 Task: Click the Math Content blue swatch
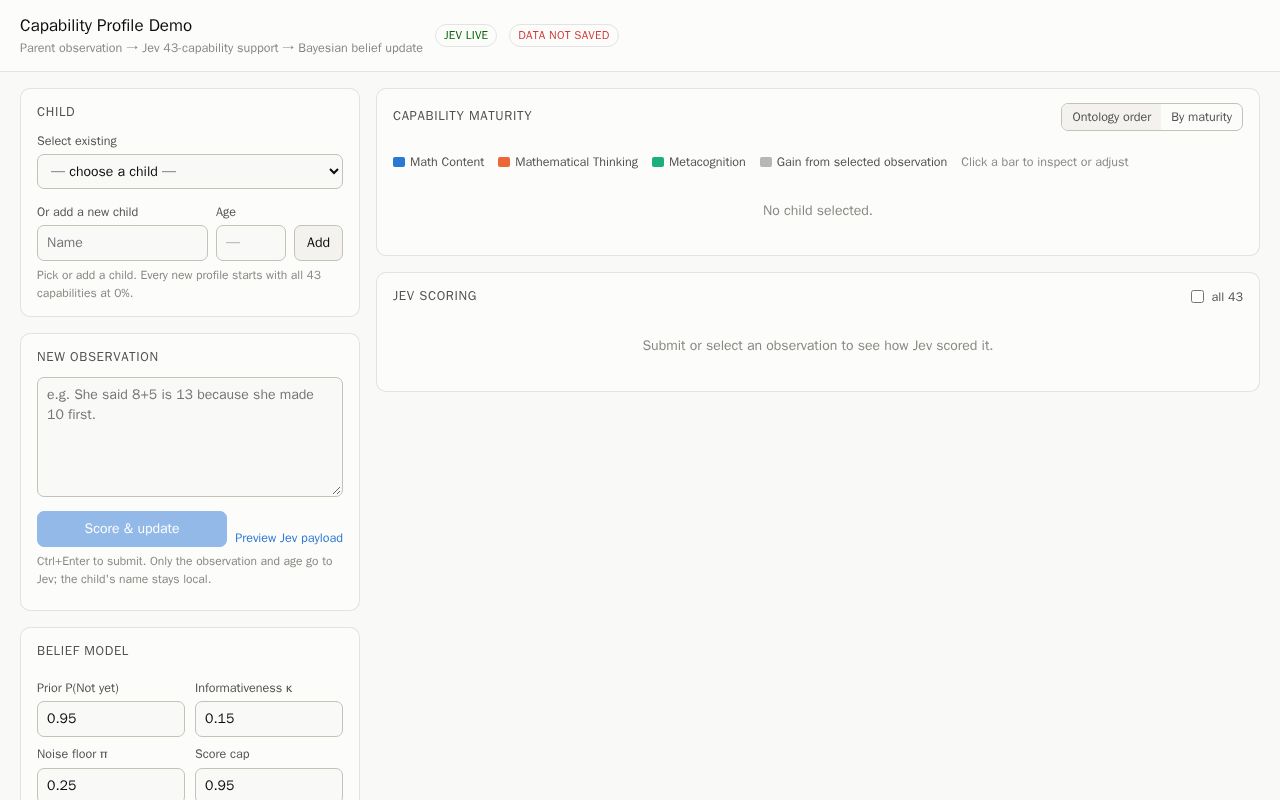(x=399, y=162)
